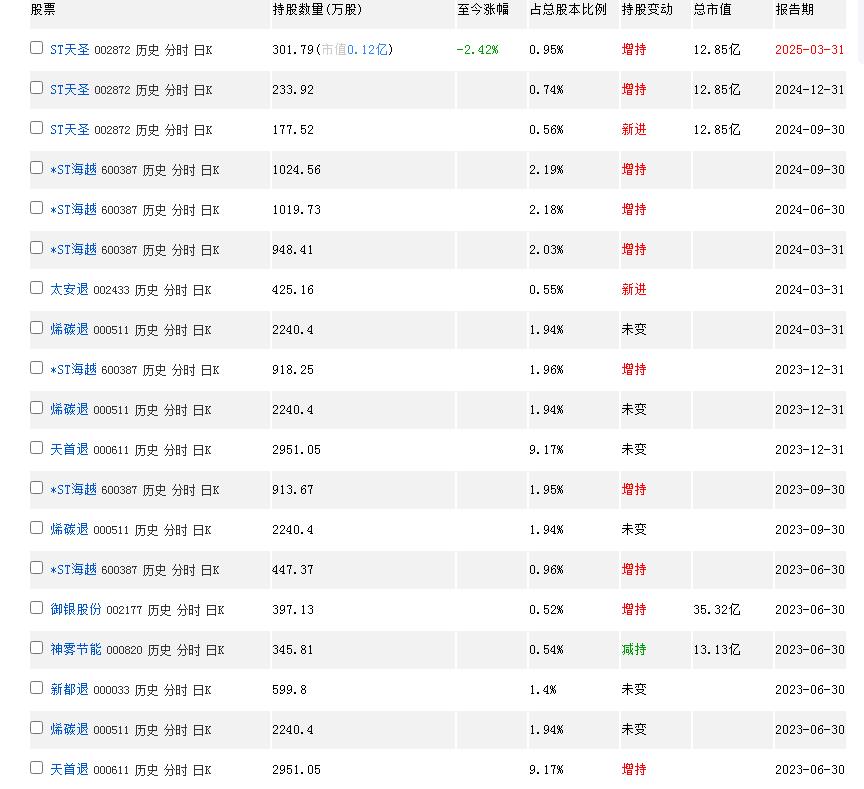
Task: Click 报告期 column header
Action: point(794,9)
